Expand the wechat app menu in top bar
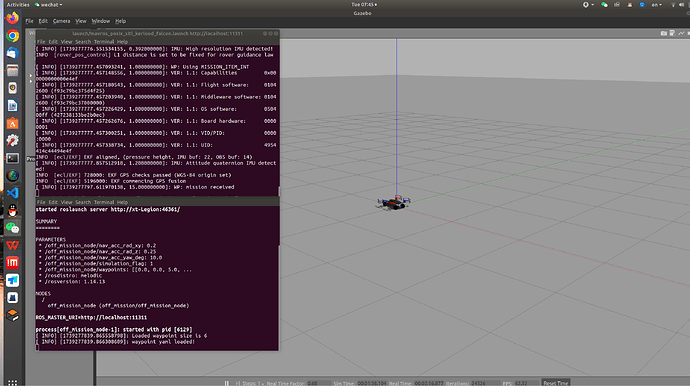Screen dimensions: 690x386 coord(48,5)
